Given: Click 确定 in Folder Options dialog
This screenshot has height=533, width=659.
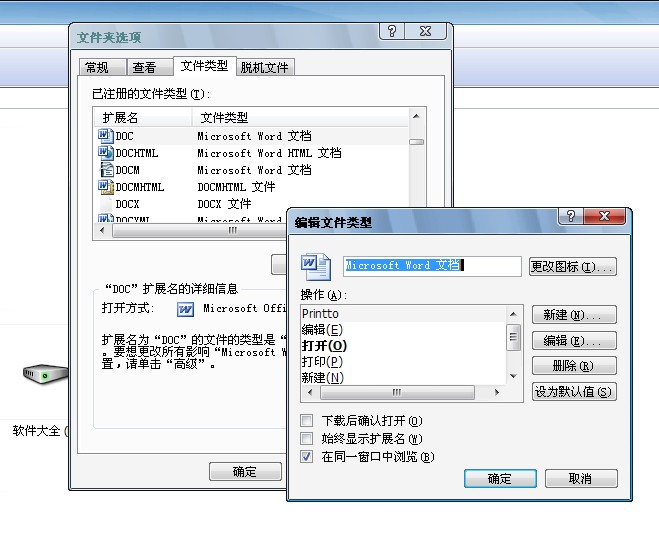Looking at the screenshot, I should [x=245, y=472].
